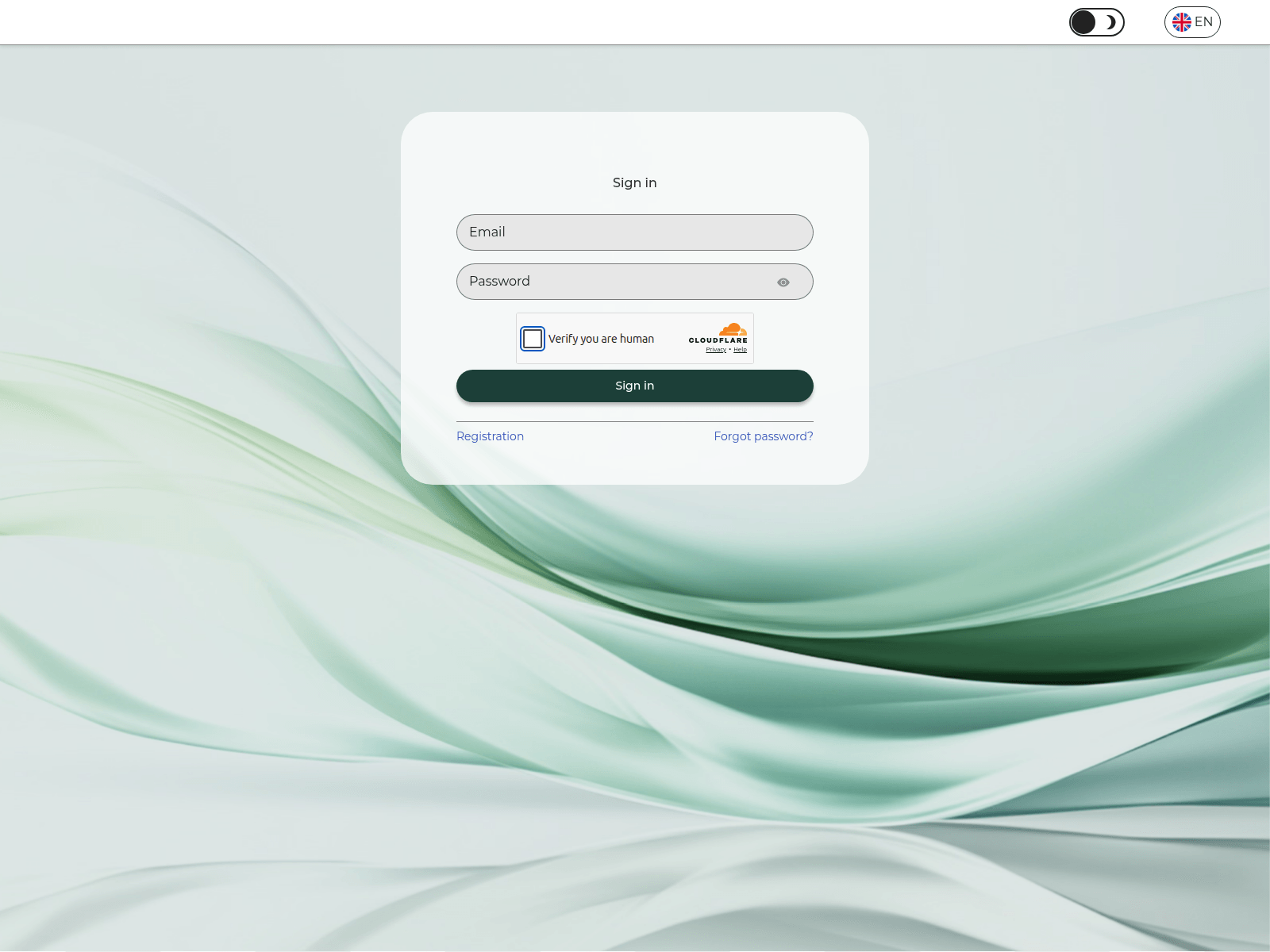
Task: Click the dark green Sign in button
Action: click(635, 386)
